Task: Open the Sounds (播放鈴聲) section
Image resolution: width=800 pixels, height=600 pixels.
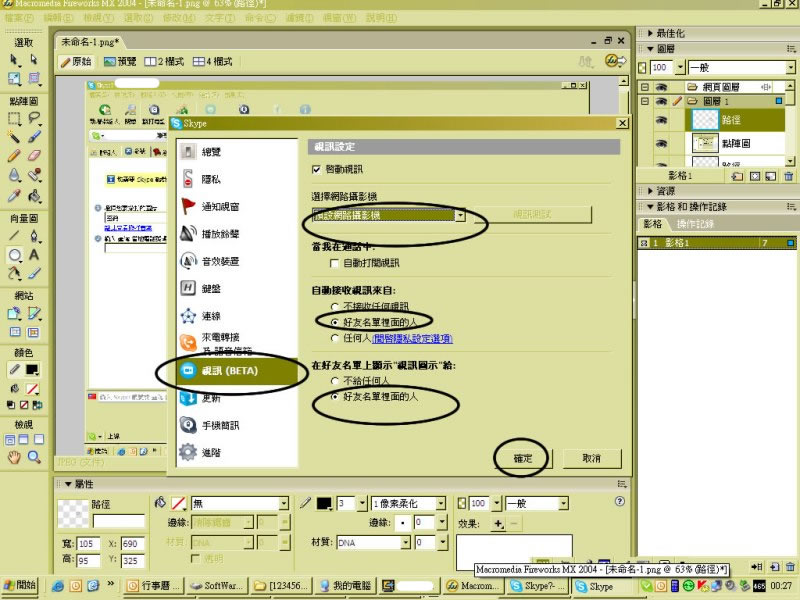Action: pyautogui.click(x=236, y=234)
